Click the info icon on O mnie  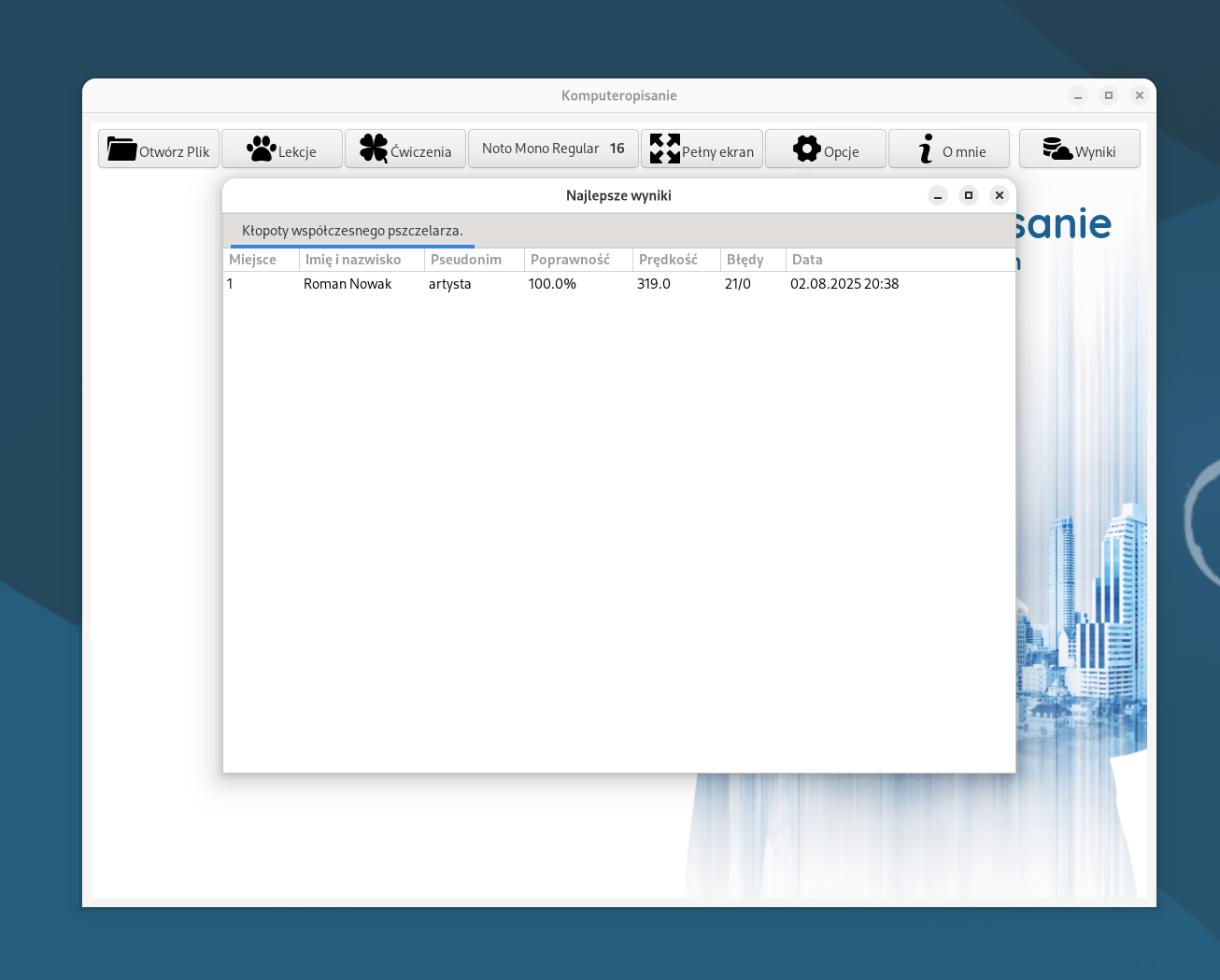tap(926, 149)
